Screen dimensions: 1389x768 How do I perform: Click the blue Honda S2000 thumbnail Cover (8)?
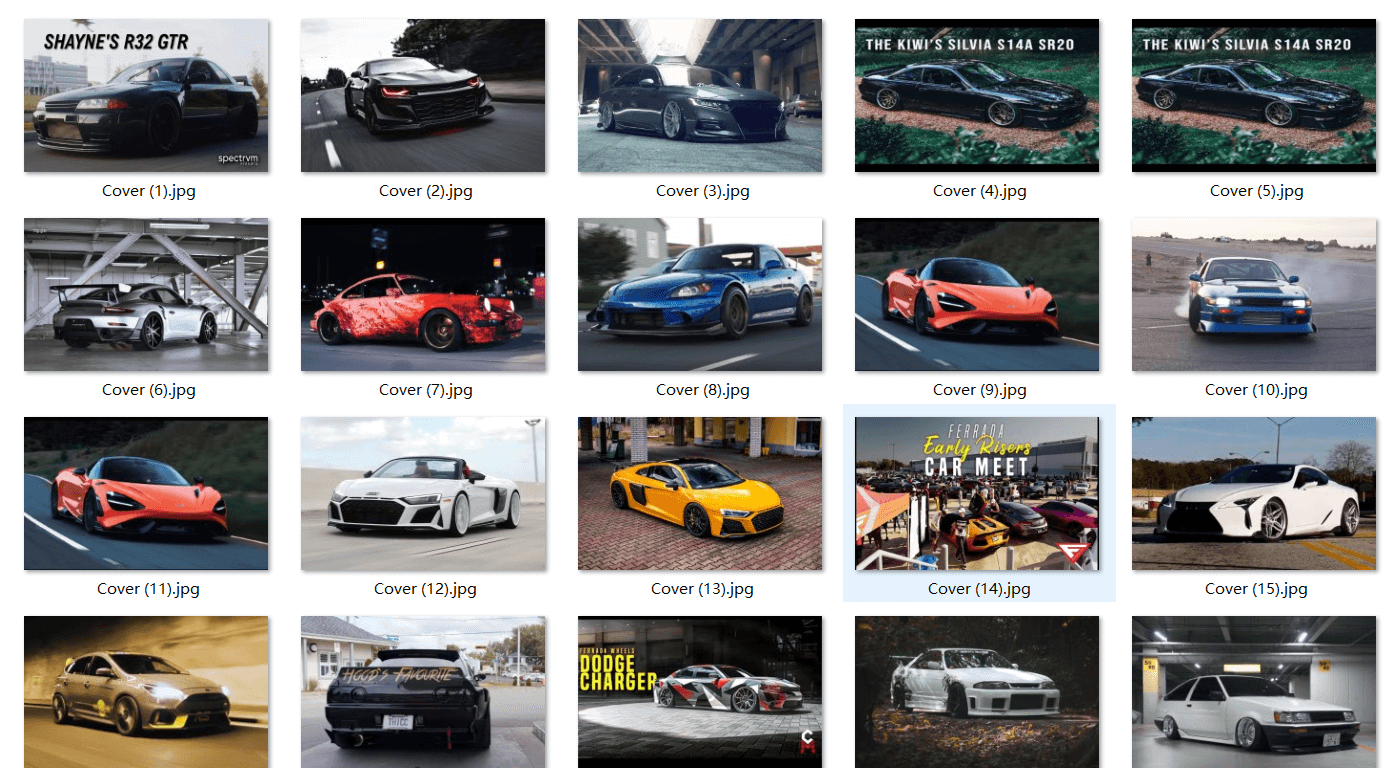(x=700, y=294)
